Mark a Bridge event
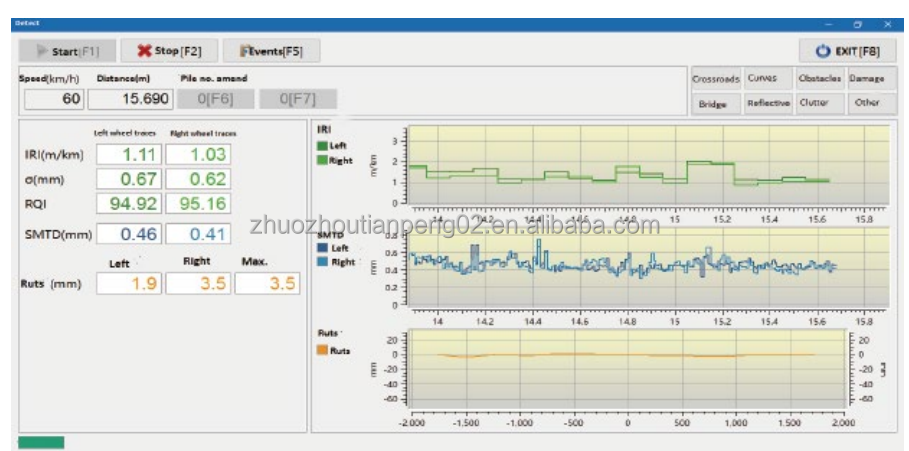The image size is (909, 451). [x=716, y=104]
